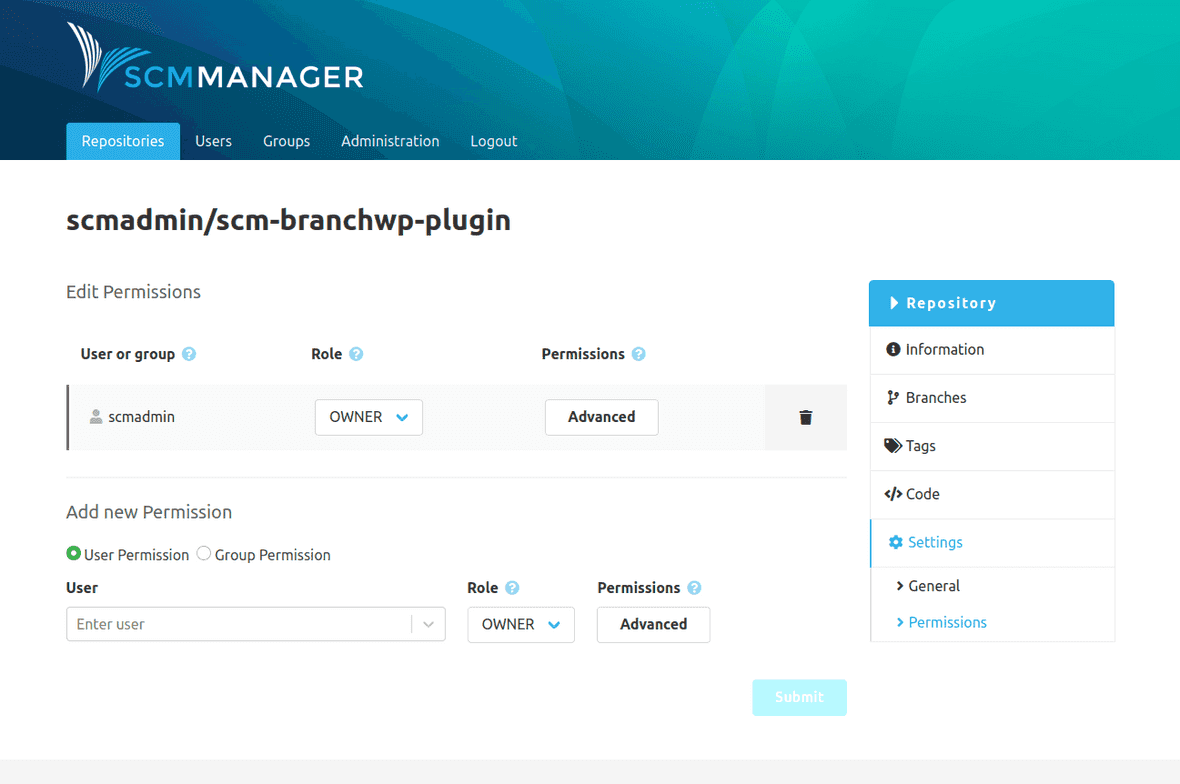
Task: Select the Group Permission radio button
Action: (203, 554)
